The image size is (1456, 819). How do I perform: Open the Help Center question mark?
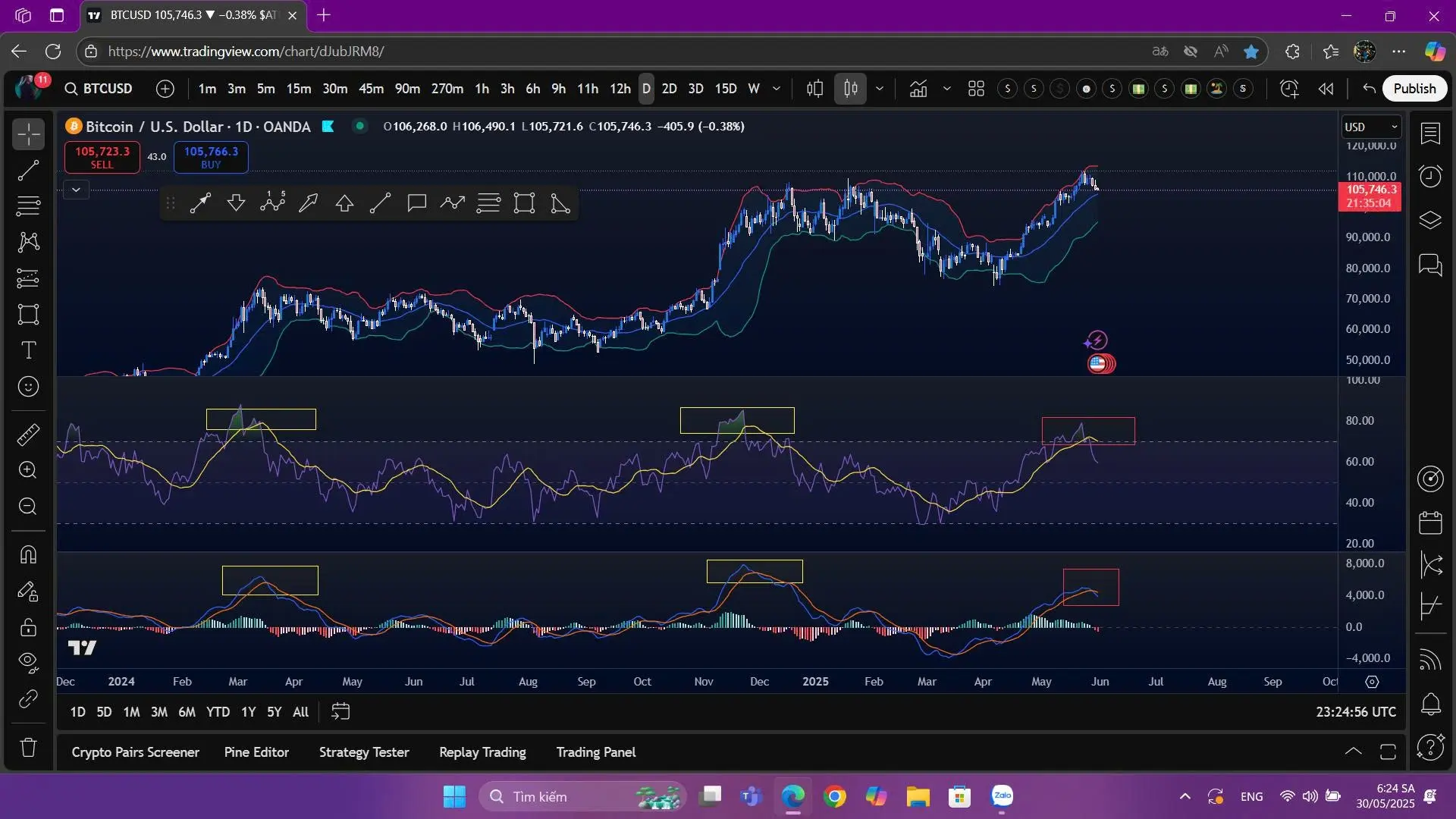[1430, 748]
